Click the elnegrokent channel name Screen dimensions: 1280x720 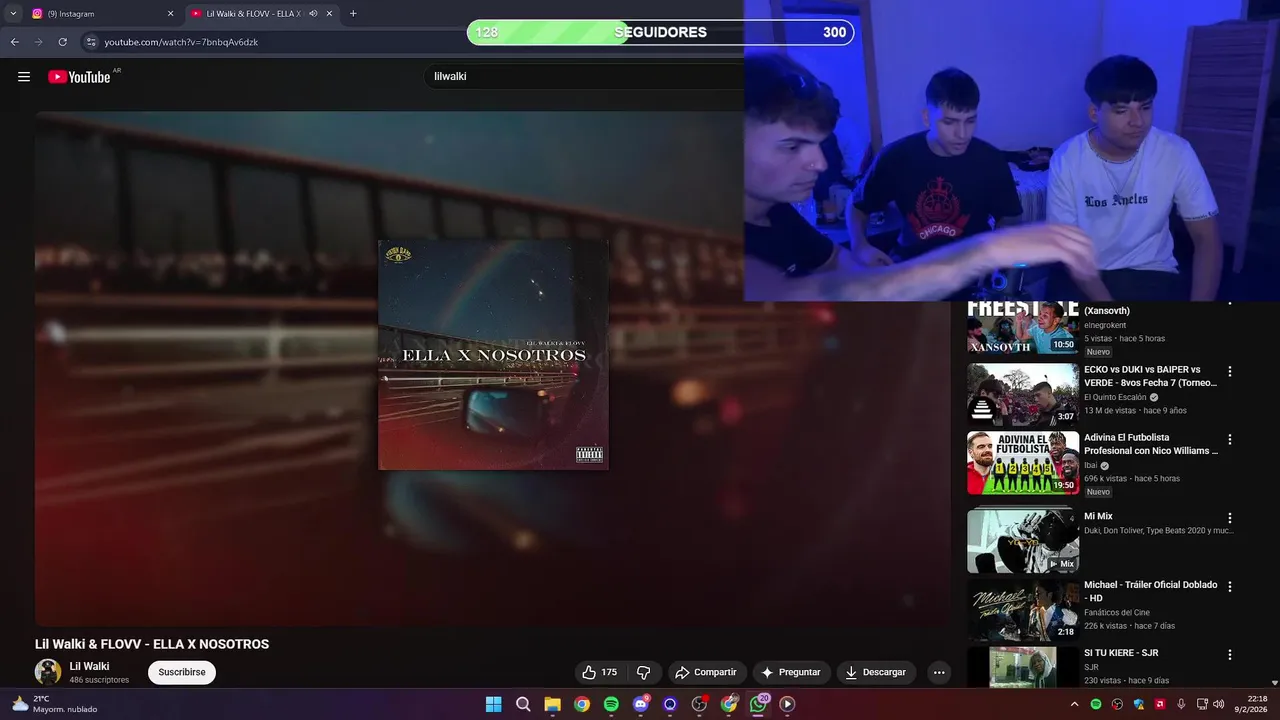1105,325
